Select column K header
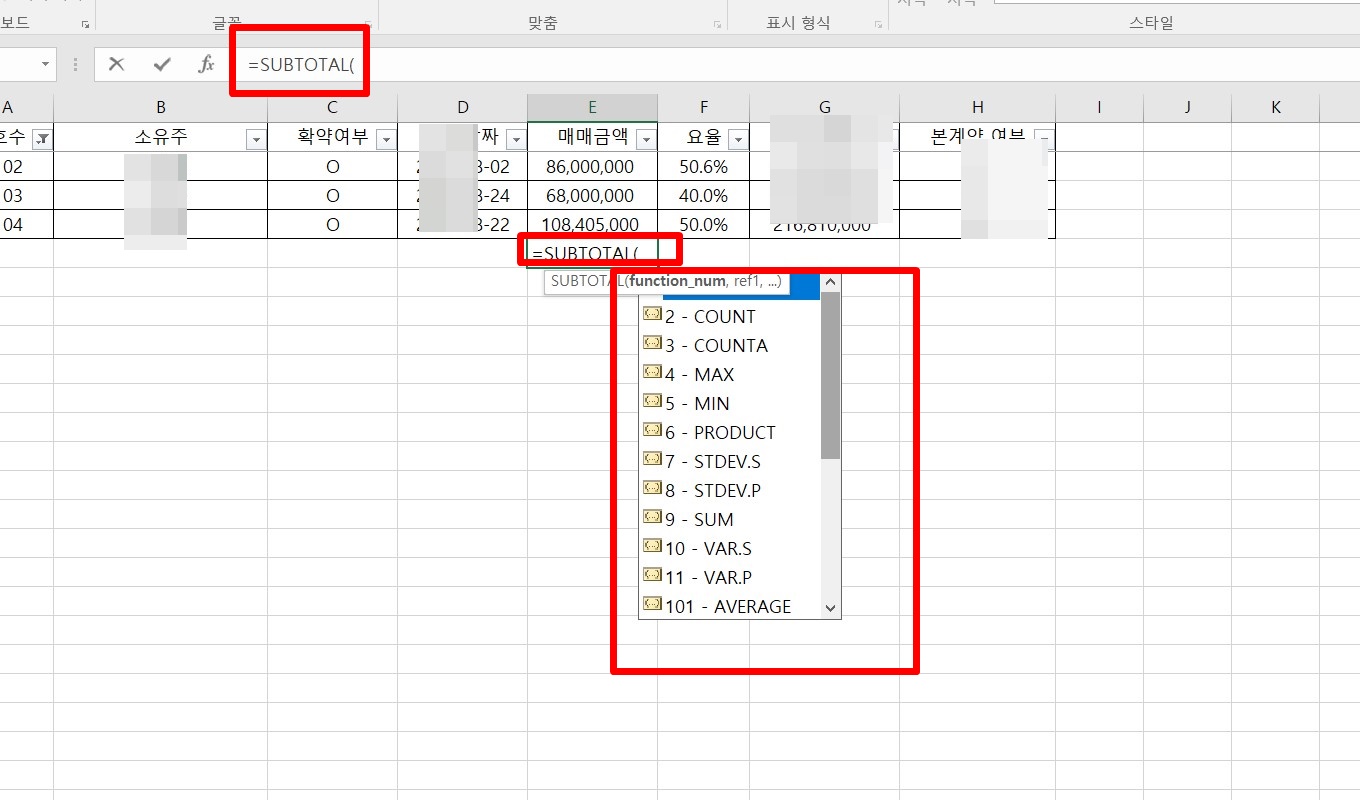 pos(1275,108)
